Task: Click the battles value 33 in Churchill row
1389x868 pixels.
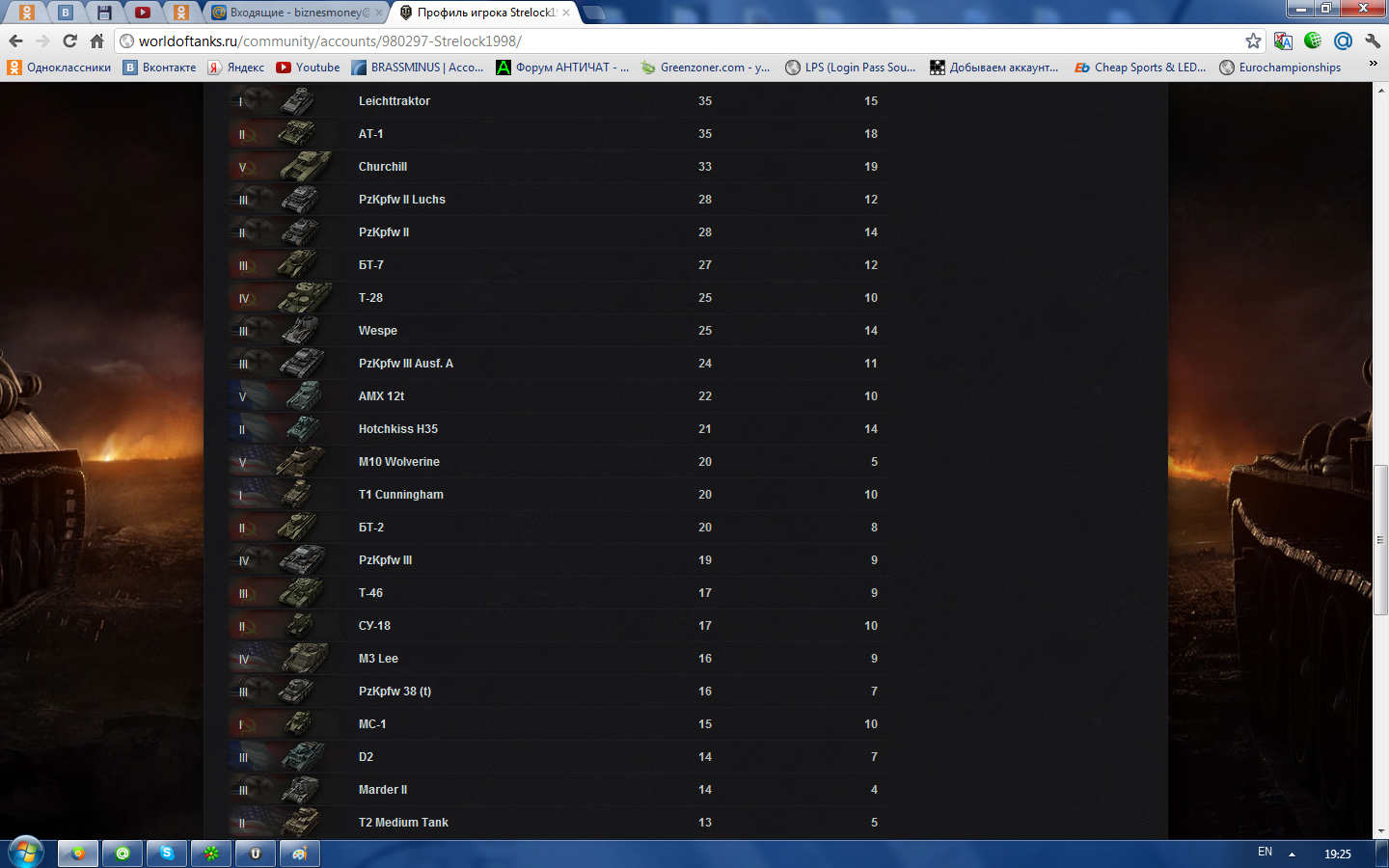Action: 705,167
